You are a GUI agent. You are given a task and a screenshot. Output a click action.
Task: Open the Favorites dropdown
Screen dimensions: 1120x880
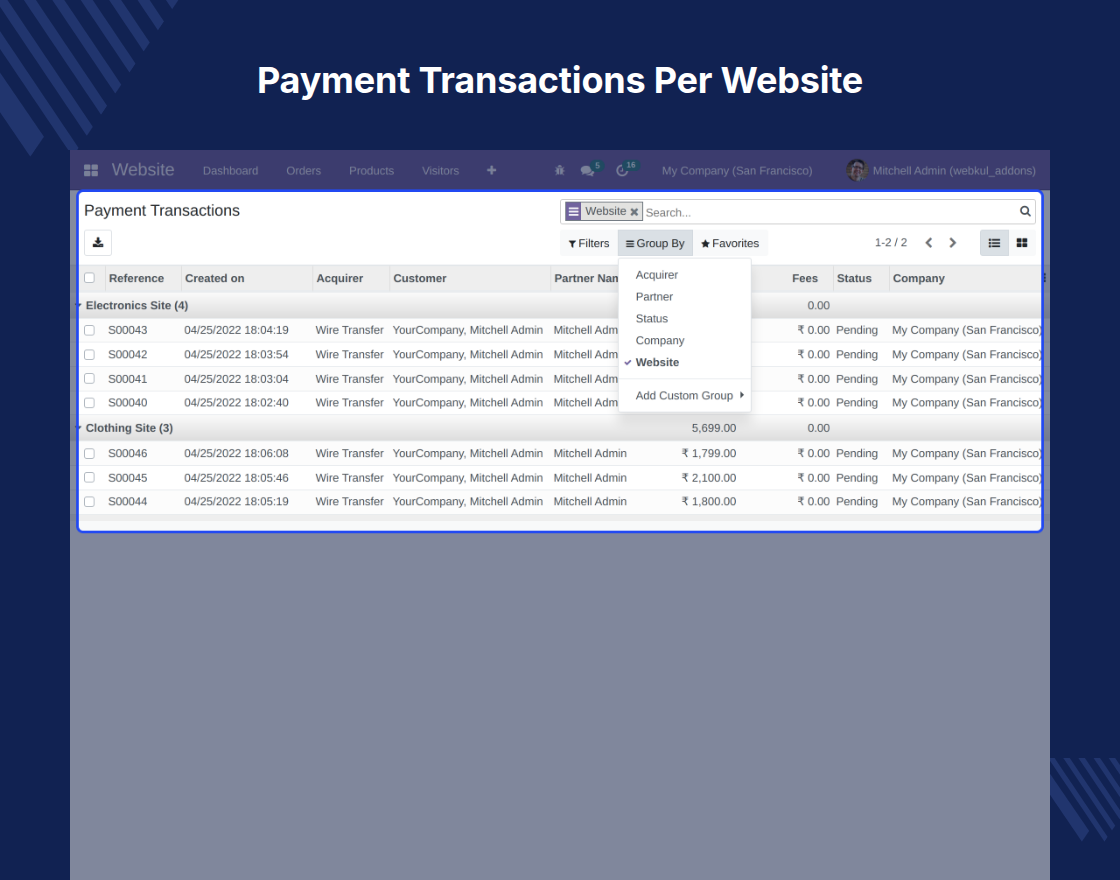tap(730, 243)
